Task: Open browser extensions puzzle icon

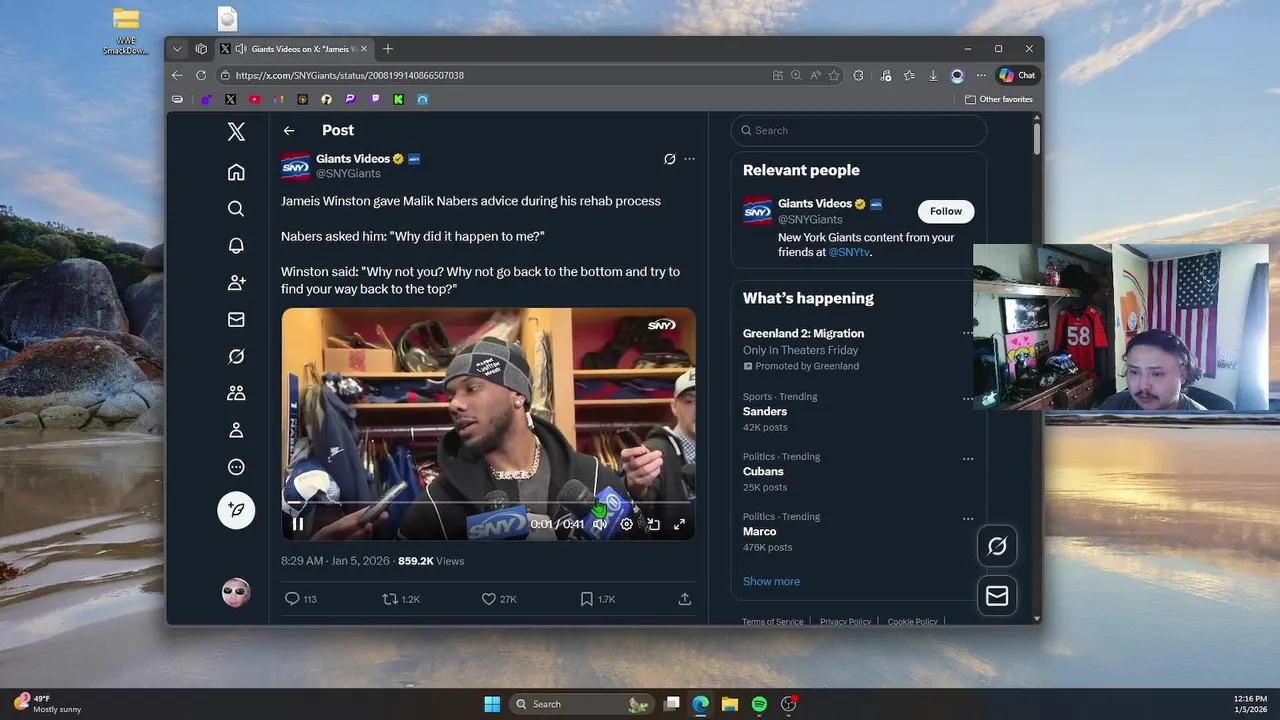Action: click(858, 75)
